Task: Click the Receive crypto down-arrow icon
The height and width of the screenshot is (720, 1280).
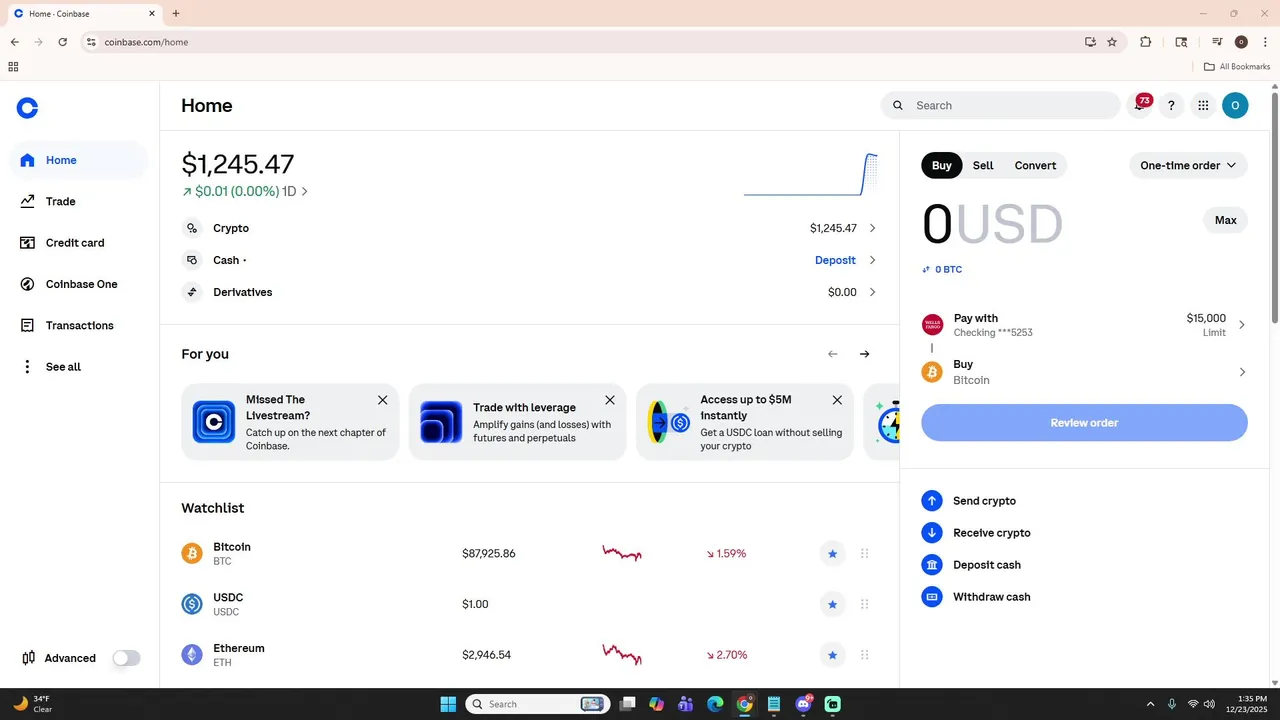Action: (932, 533)
